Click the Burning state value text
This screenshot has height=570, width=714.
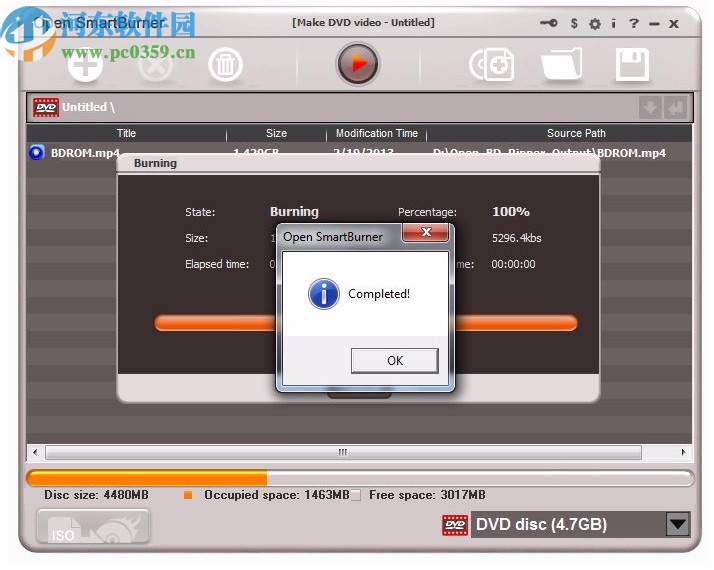294,212
